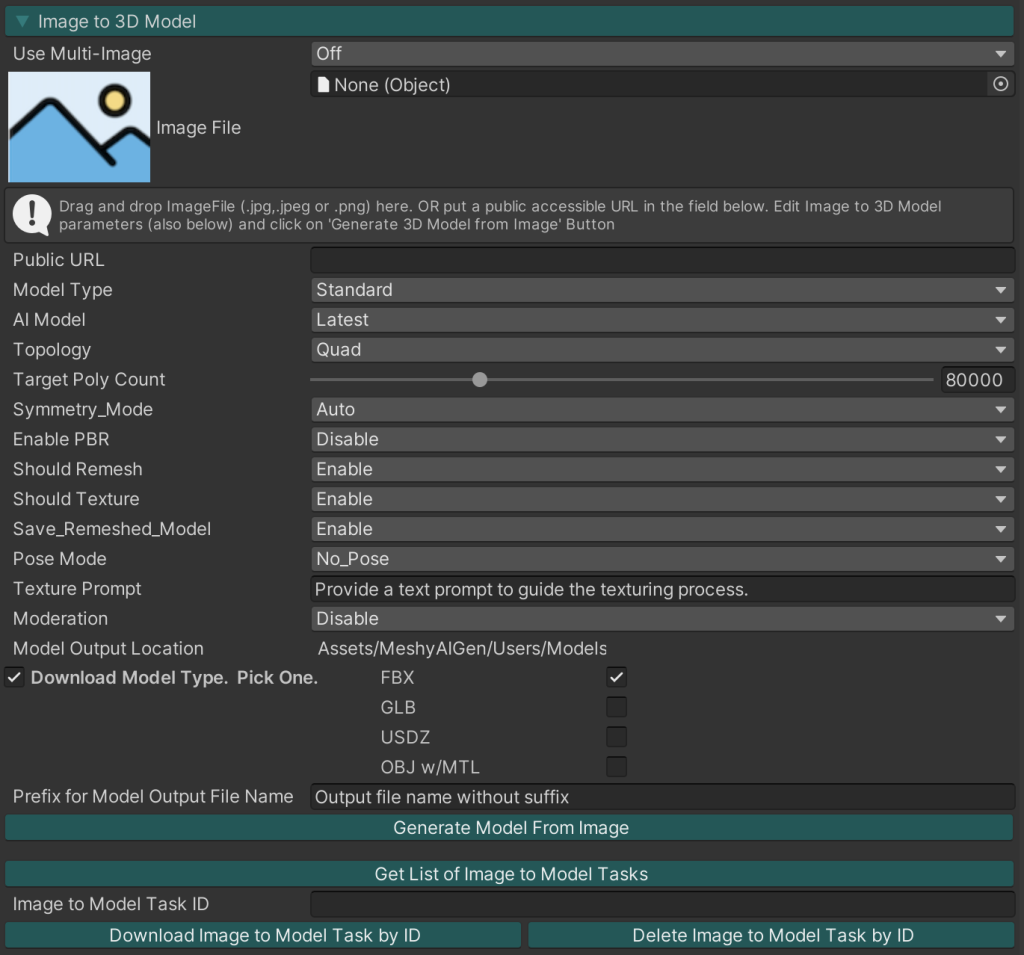Enable the OBJ w/MTL checkbox
The width and height of the screenshot is (1024, 955).
pos(617,768)
